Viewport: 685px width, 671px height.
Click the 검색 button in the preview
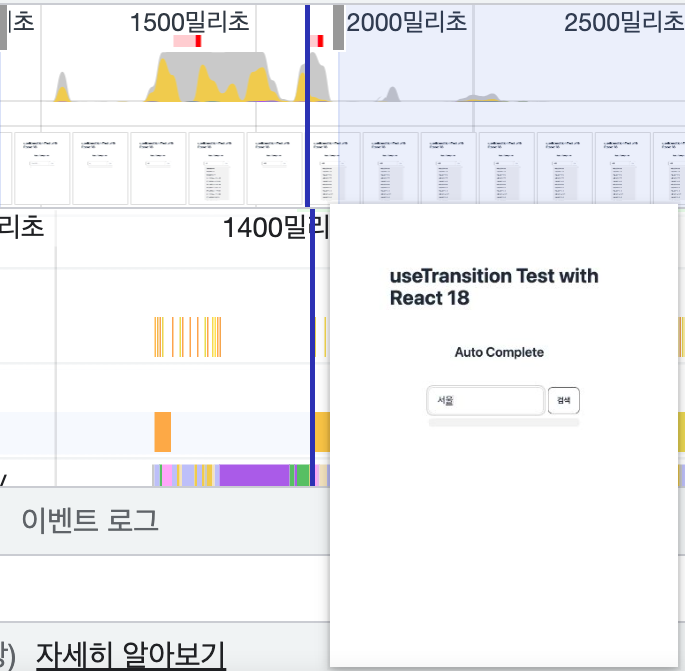(564, 400)
